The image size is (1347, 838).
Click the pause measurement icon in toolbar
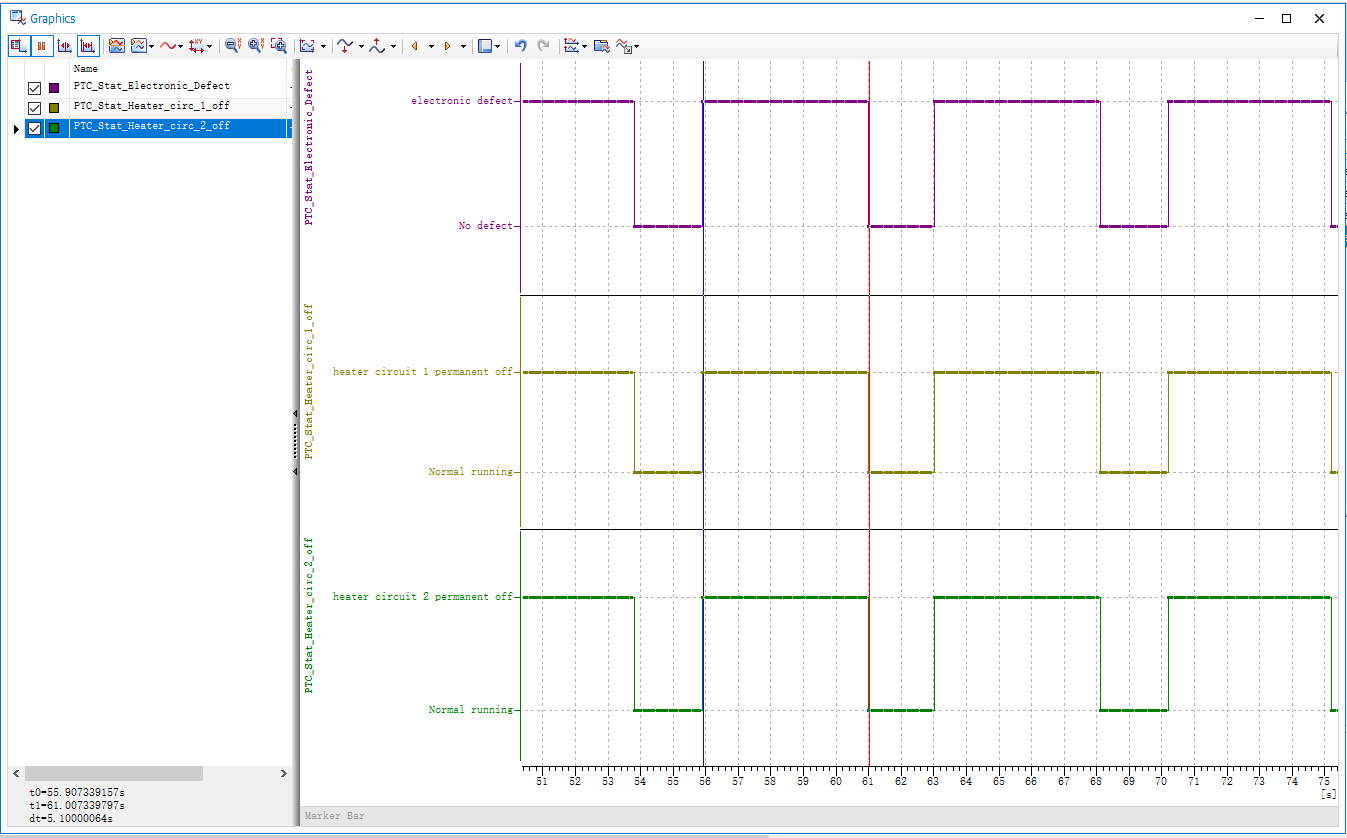click(42, 45)
